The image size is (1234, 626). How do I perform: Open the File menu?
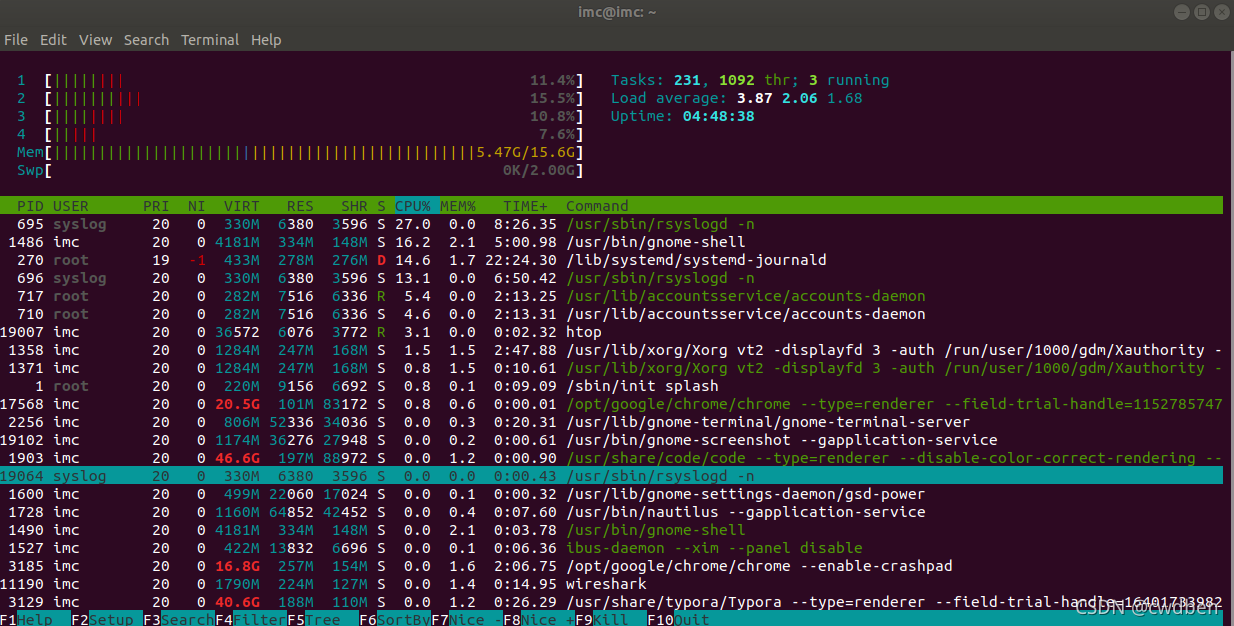pyautogui.click(x=16, y=40)
